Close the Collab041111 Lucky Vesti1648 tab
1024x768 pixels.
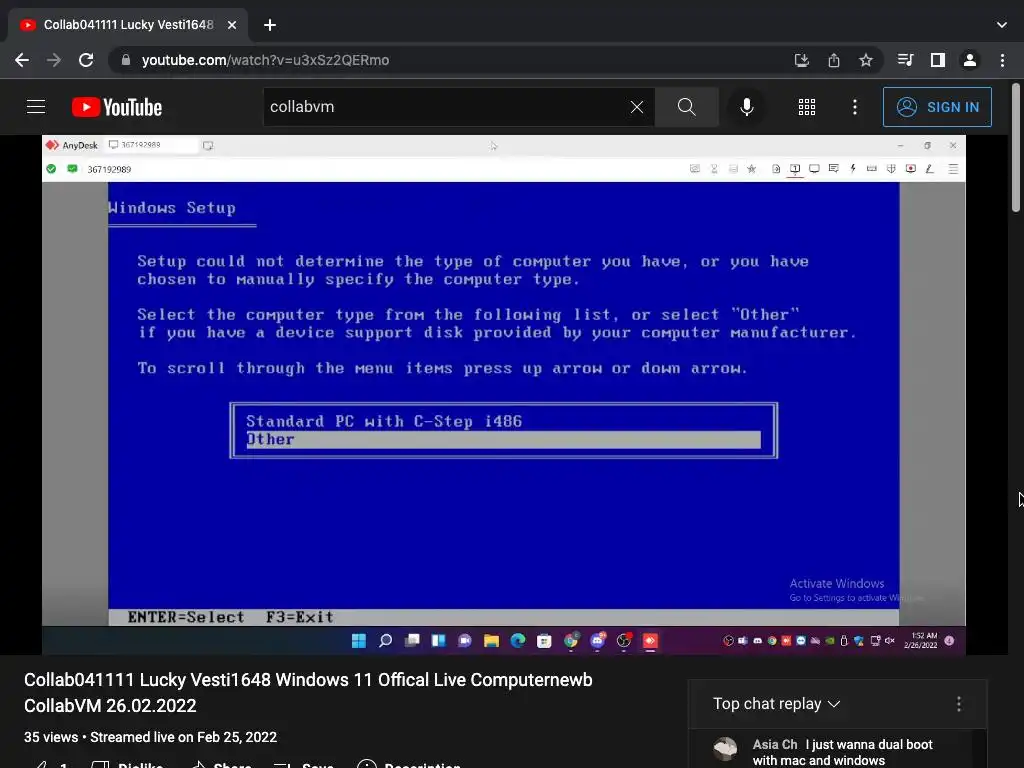[x=232, y=25]
